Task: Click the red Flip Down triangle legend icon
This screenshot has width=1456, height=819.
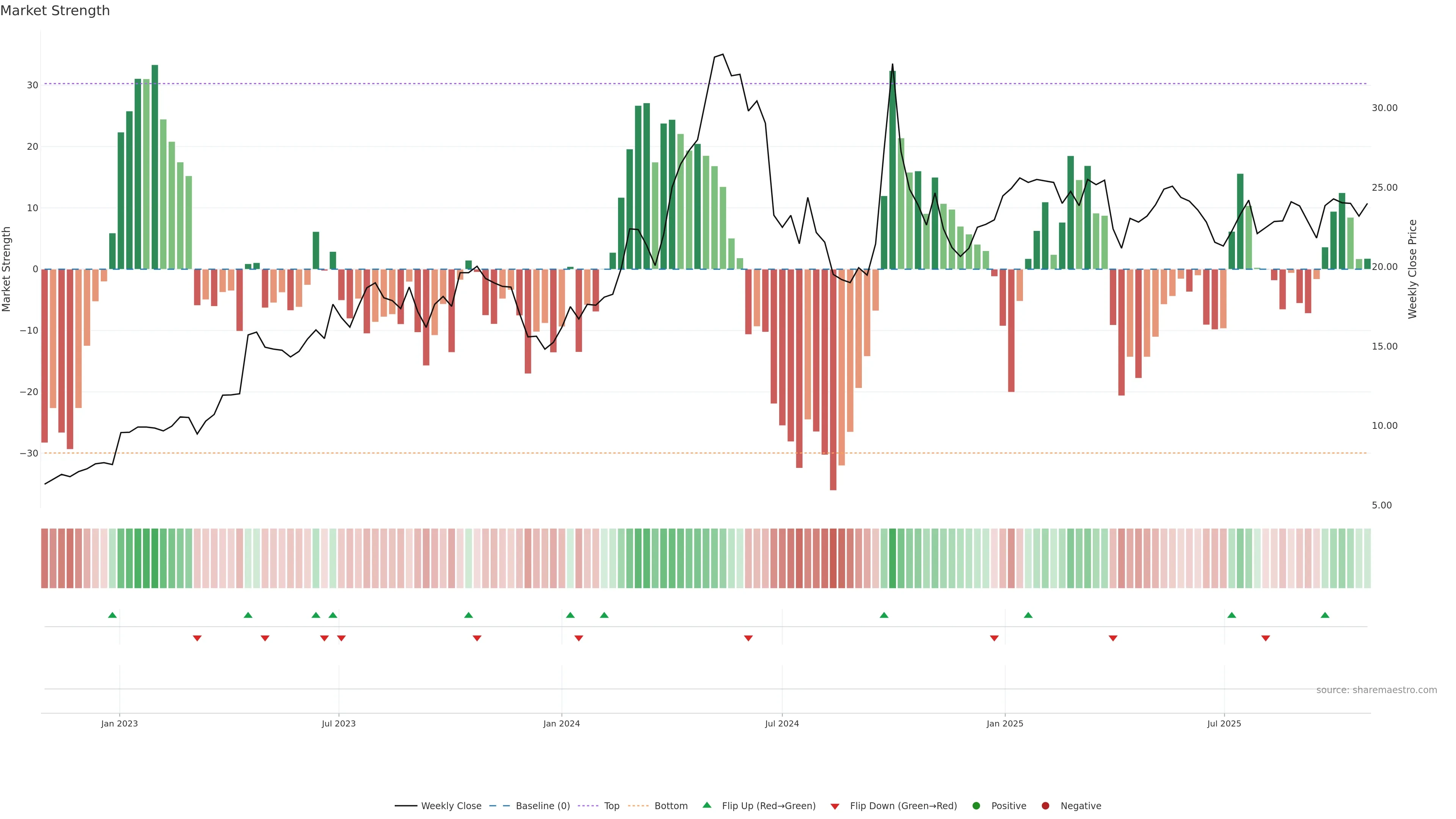Action: coord(835,806)
